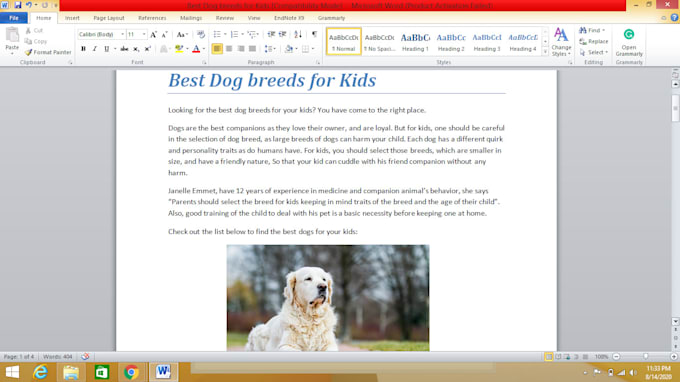680x382 pixels.
Task: Toggle Center alignment
Action: click(x=229, y=49)
